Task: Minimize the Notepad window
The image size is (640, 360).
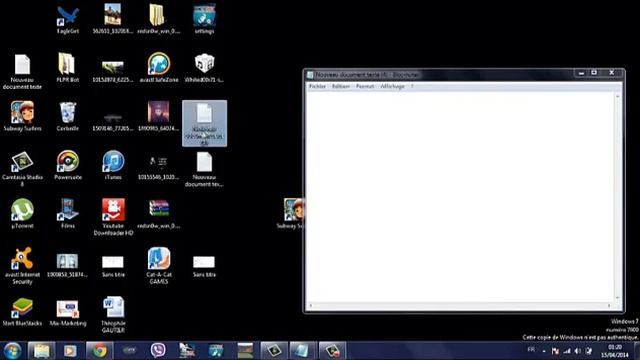Action: (581, 73)
